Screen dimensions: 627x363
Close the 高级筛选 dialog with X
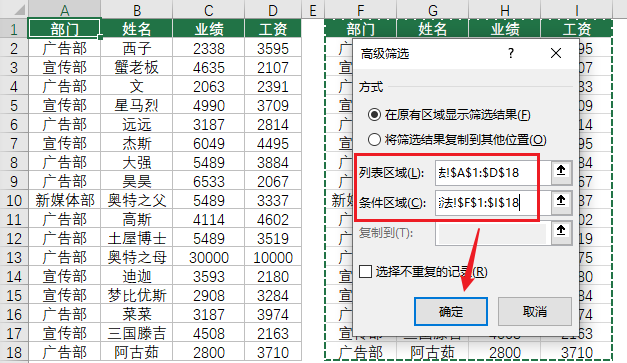coord(556,53)
